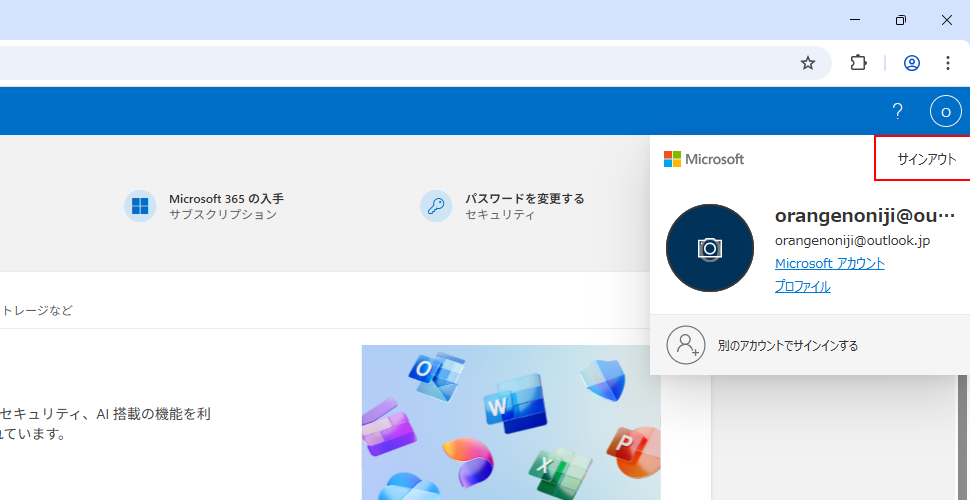Click the セキュリティ text
The image size is (970, 500).
pos(500,215)
